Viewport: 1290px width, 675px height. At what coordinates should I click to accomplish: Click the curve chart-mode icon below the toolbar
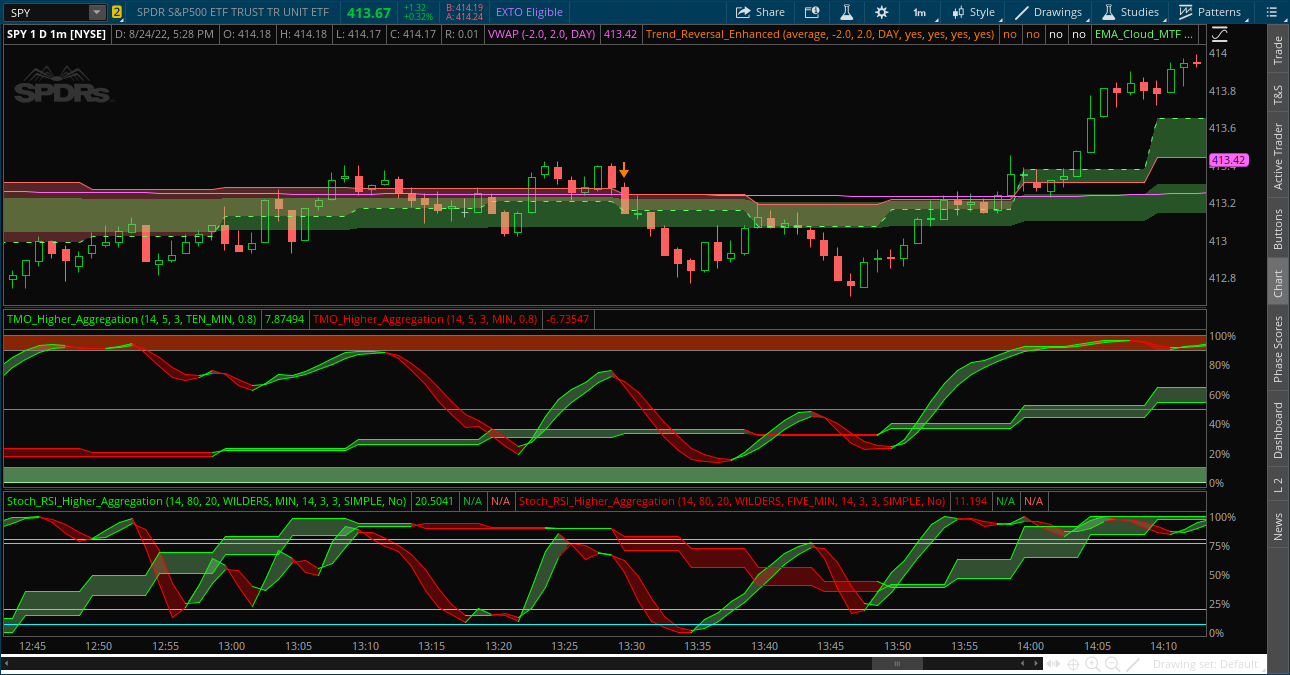(1219, 34)
